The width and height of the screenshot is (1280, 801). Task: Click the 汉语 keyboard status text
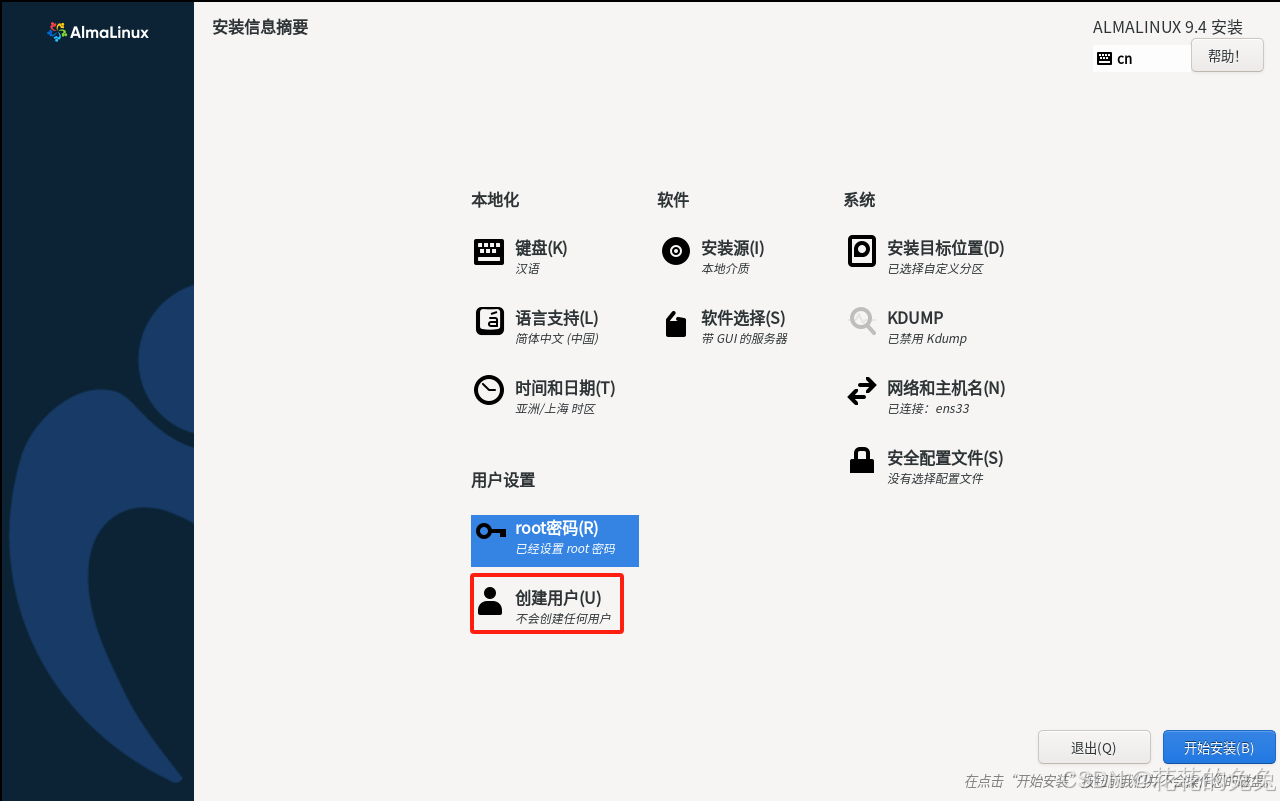pos(527,269)
